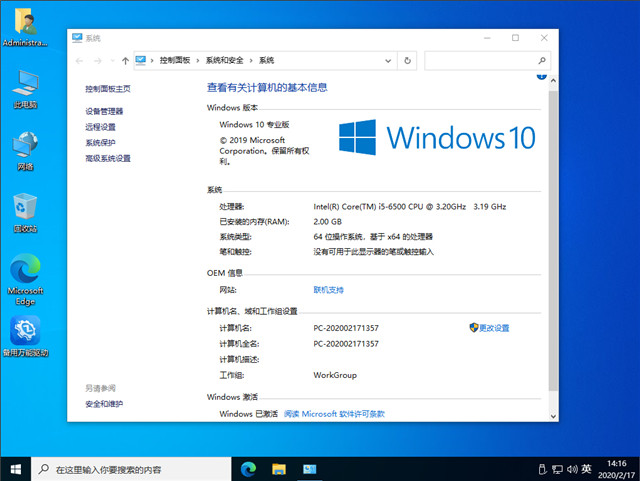640x481 pixels.
Task: Expand chevron after 系统和安全 breadcrumb
Action: (251, 60)
